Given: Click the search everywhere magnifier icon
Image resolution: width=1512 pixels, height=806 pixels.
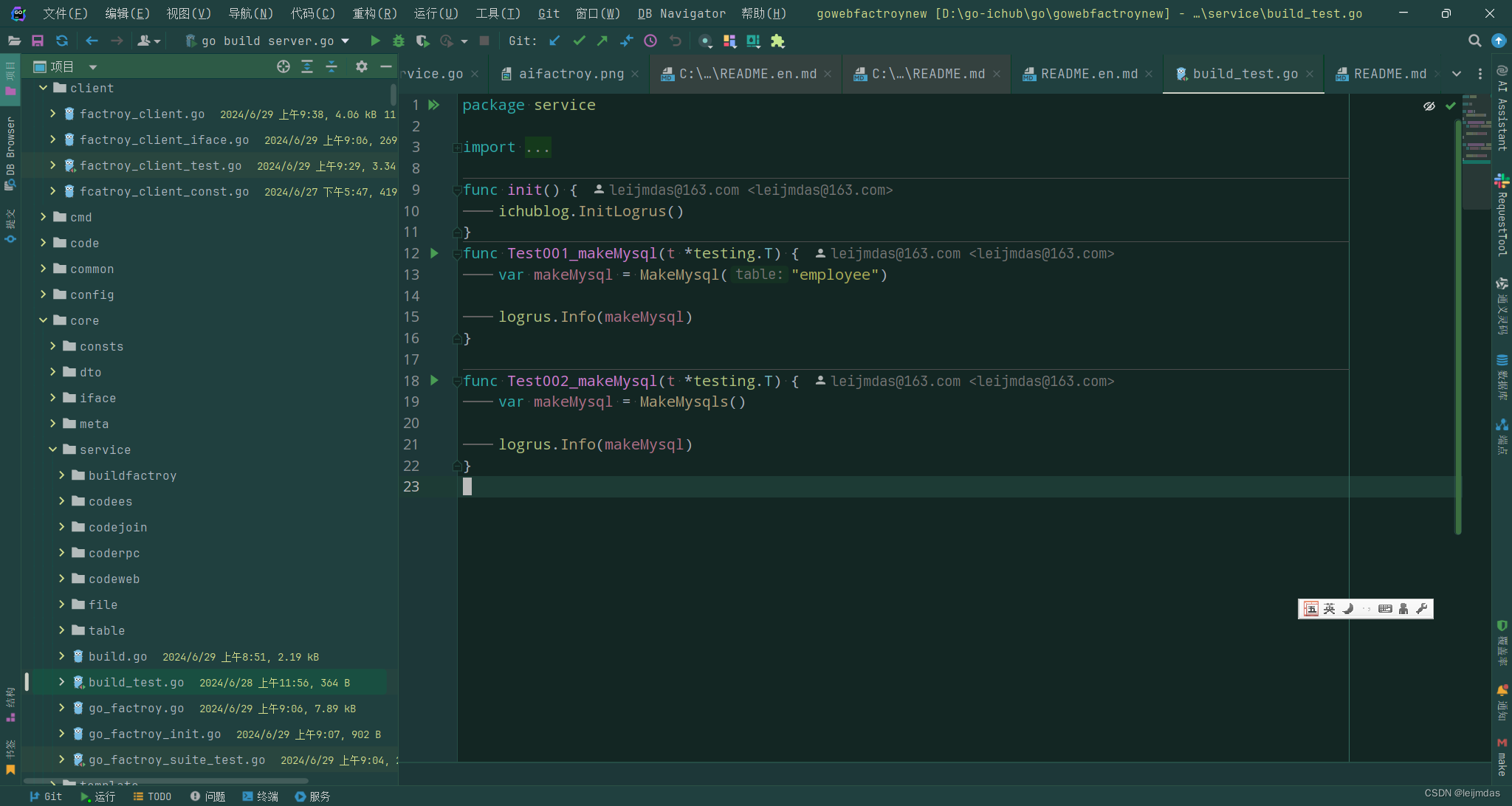Looking at the screenshot, I should pos(1474,41).
